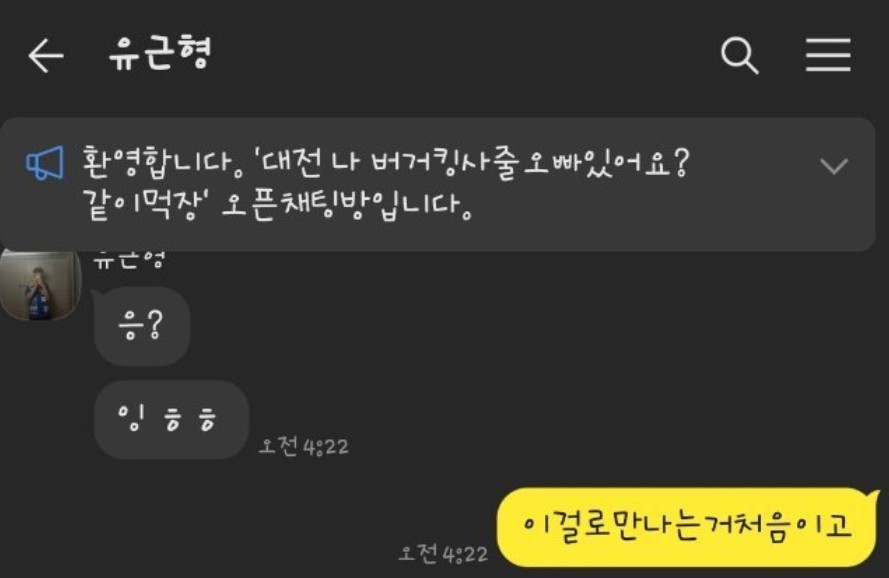889x578 pixels.
Task: Select the 잉 ㅎㅎ message bubble
Action: coord(171,420)
